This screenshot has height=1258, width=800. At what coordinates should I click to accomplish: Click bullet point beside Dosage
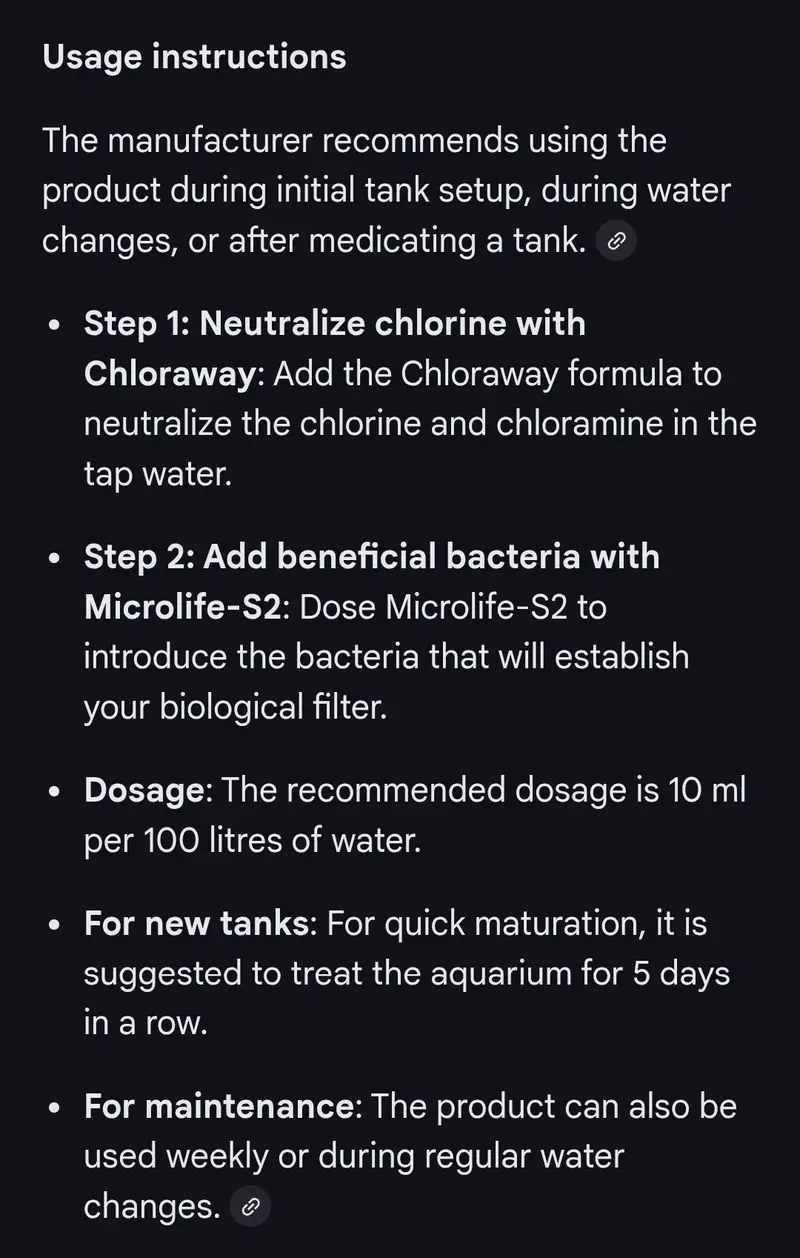pos(56,793)
